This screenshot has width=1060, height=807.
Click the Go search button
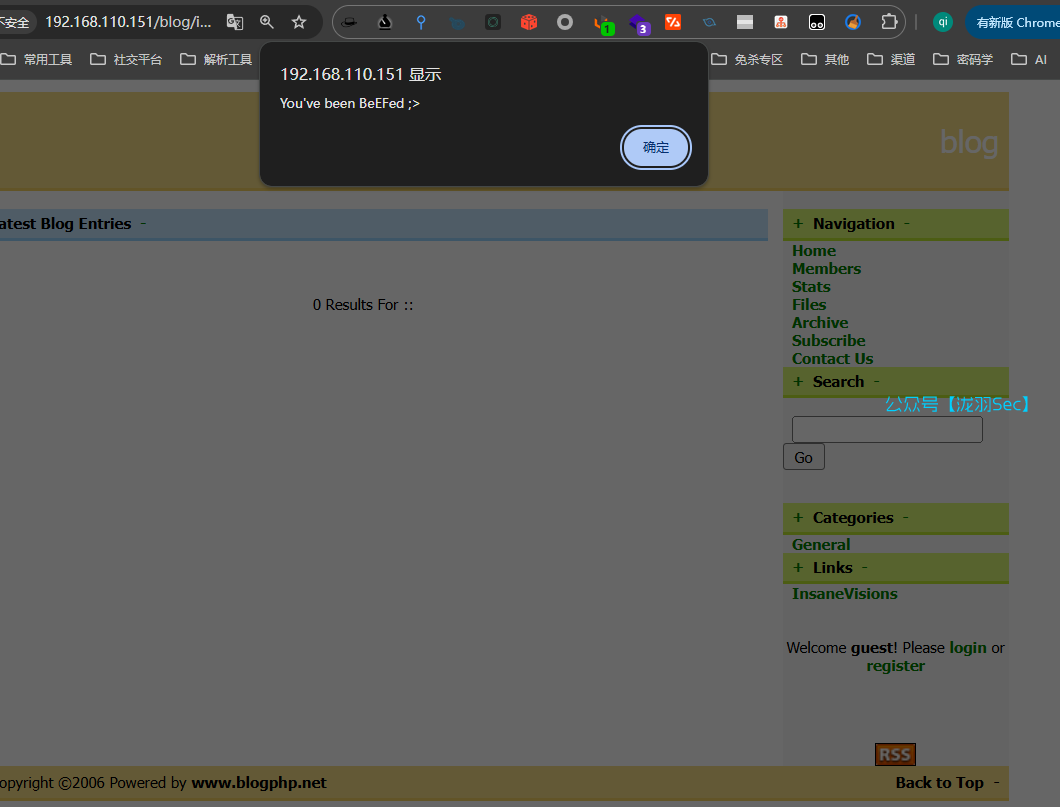pos(803,457)
